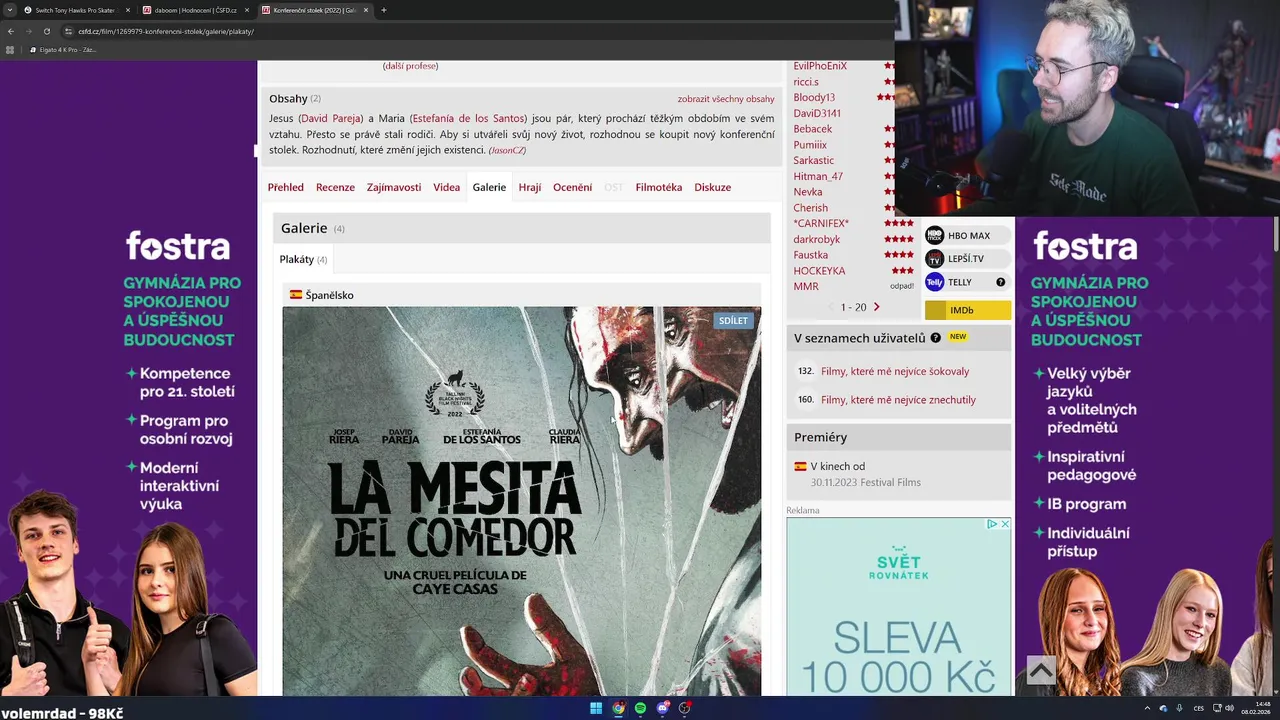The height and width of the screenshot is (720, 1280).
Task: Click the fostra logo in left ad
Action: click(177, 245)
